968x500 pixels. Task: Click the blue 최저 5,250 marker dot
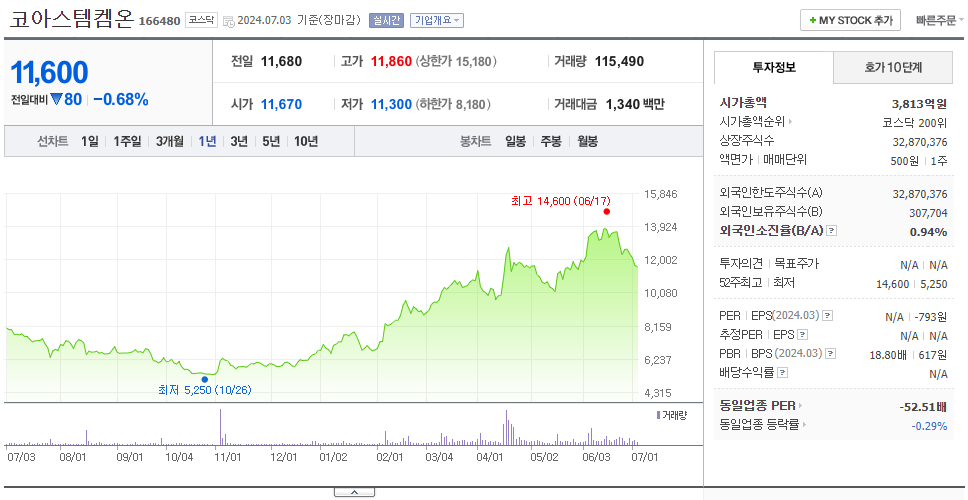pos(204,379)
